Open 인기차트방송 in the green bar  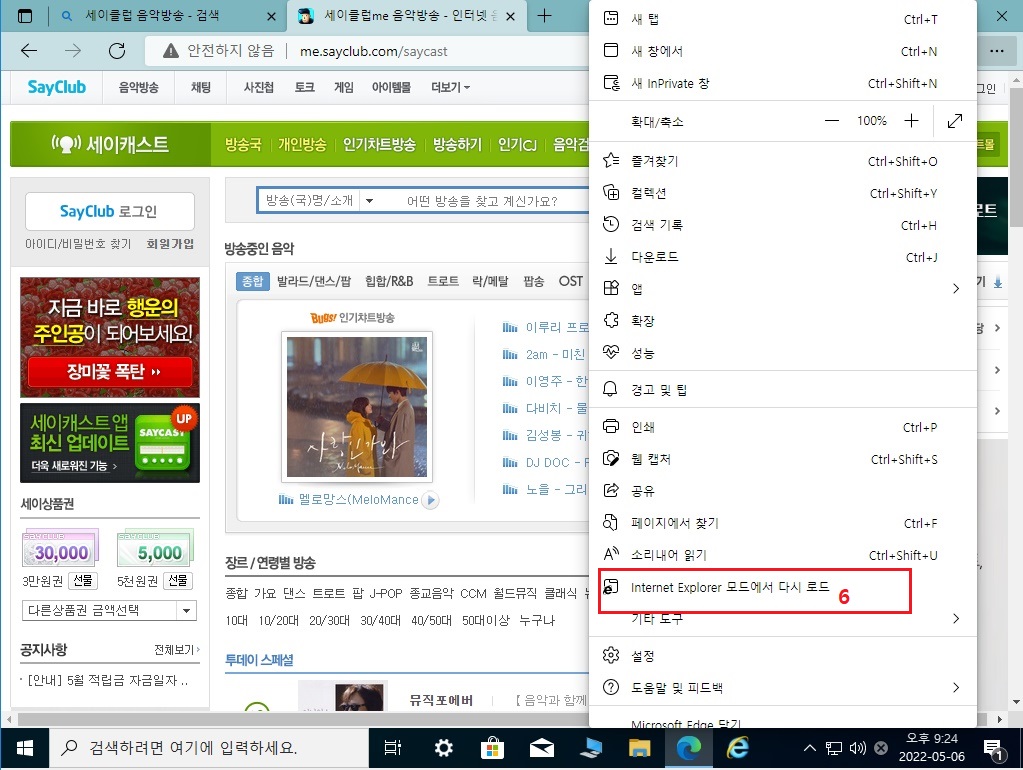pos(380,144)
